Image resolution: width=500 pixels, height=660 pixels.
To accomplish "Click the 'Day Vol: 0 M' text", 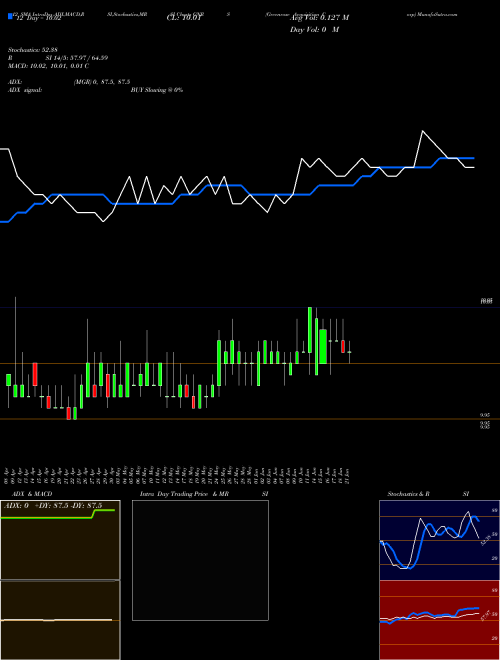I will click(314, 30).
